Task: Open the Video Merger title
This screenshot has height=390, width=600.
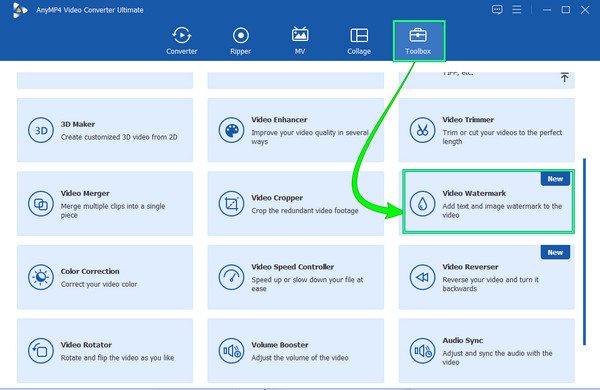Action: click(x=85, y=193)
